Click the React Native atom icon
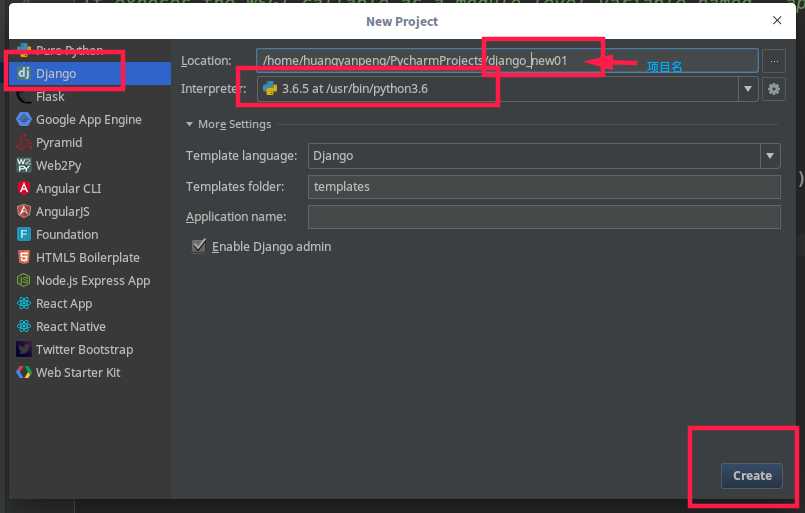Image resolution: width=805 pixels, height=513 pixels. [x=24, y=326]
